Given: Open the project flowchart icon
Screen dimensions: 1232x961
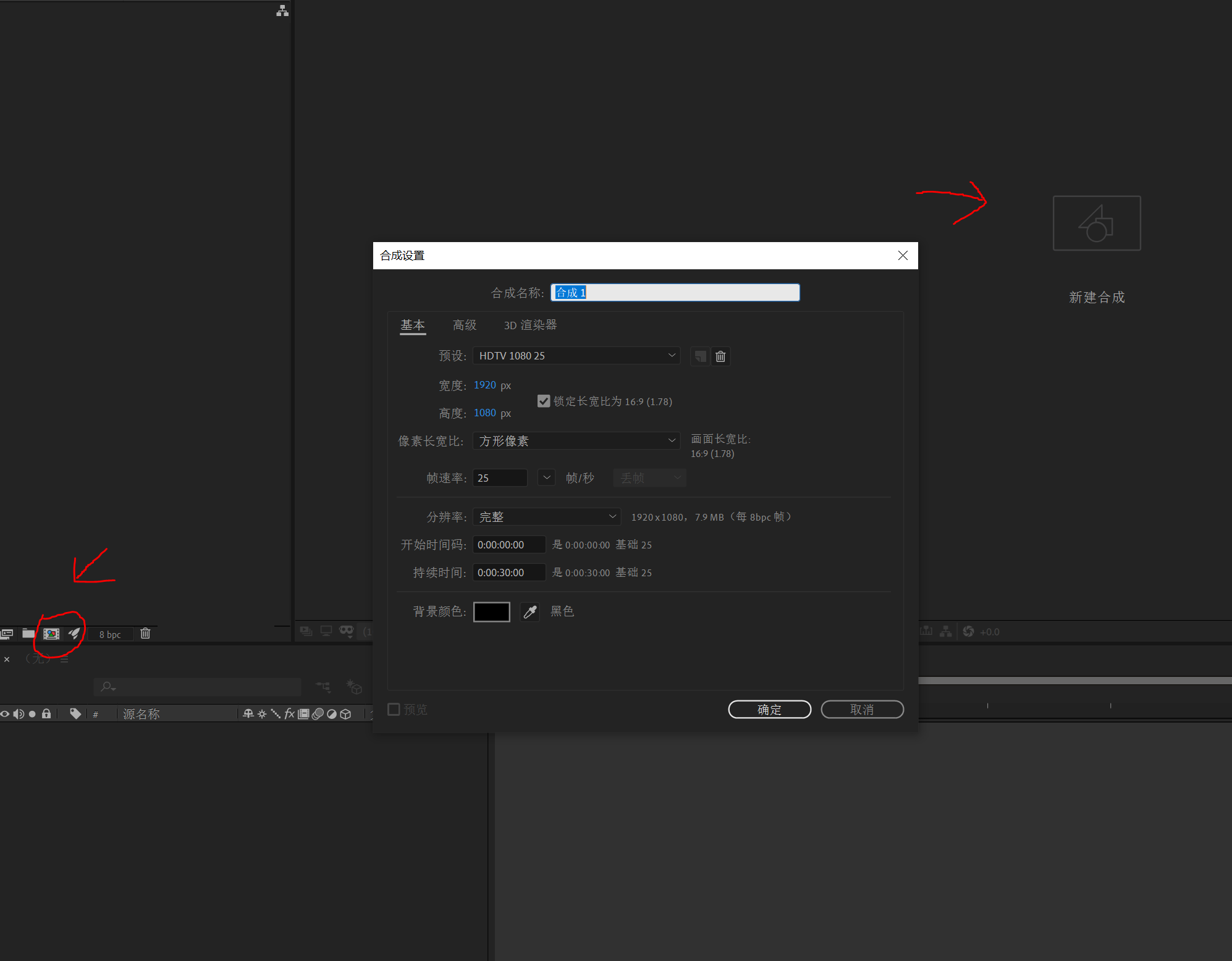Looking at the screenshot, I should tap(282, 11).
